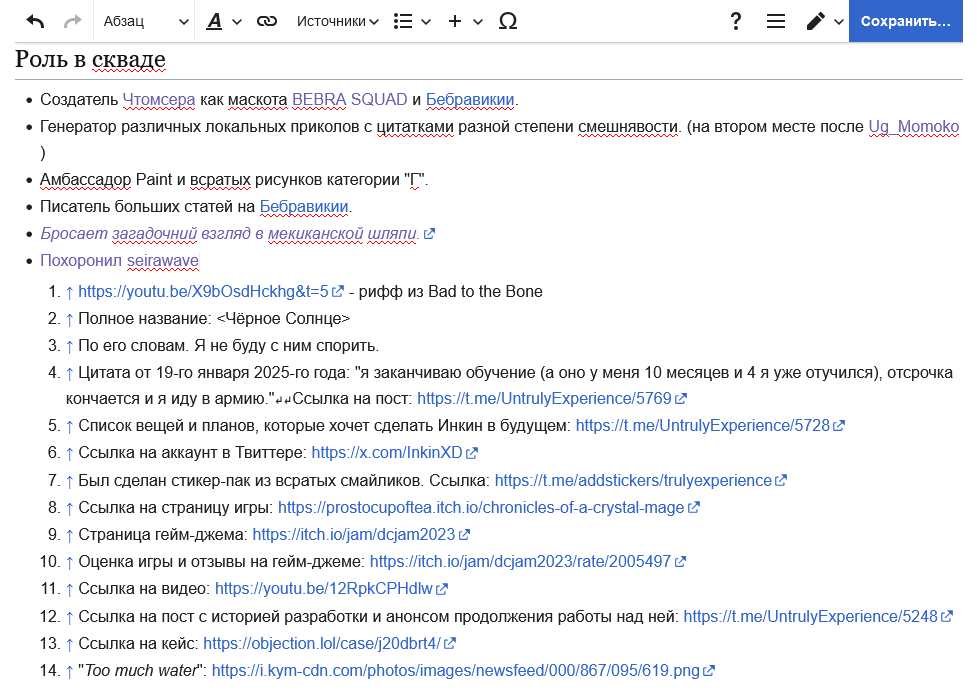Open the Источники citations dropdown
Screen dimensions: 977x692
(x=338, y=21)
